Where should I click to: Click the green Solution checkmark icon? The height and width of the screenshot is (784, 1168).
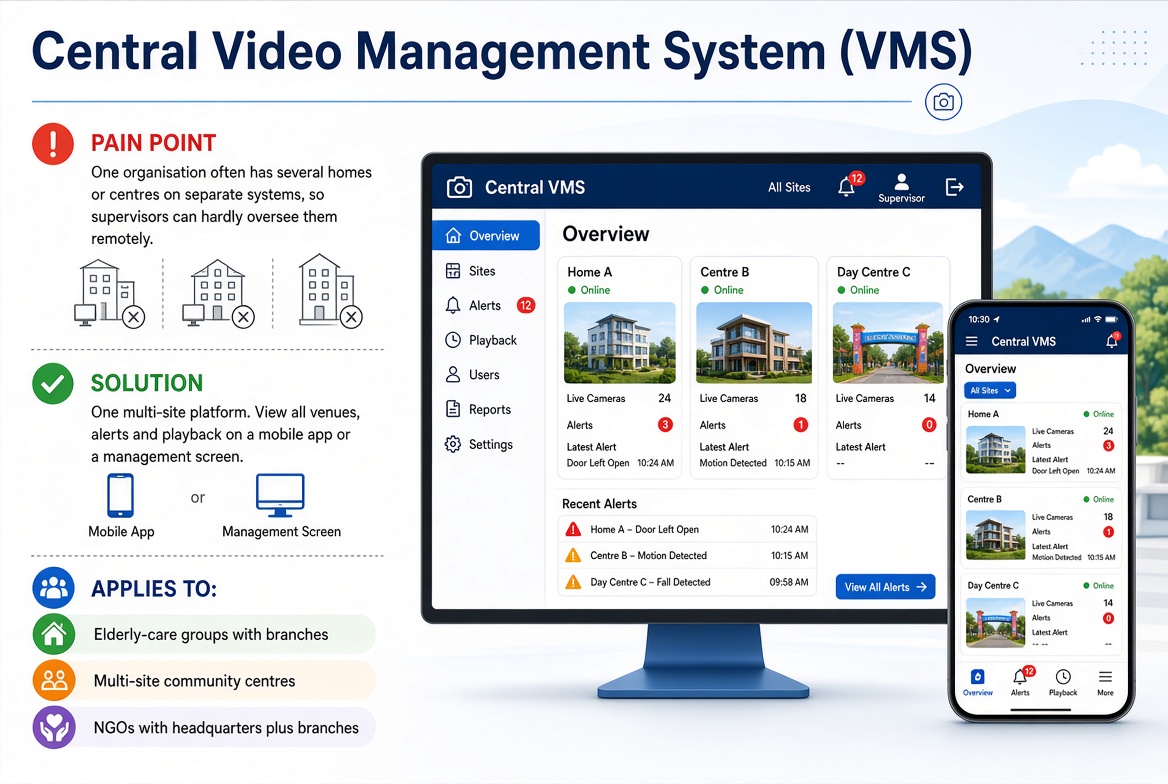[x=53, y=383]
